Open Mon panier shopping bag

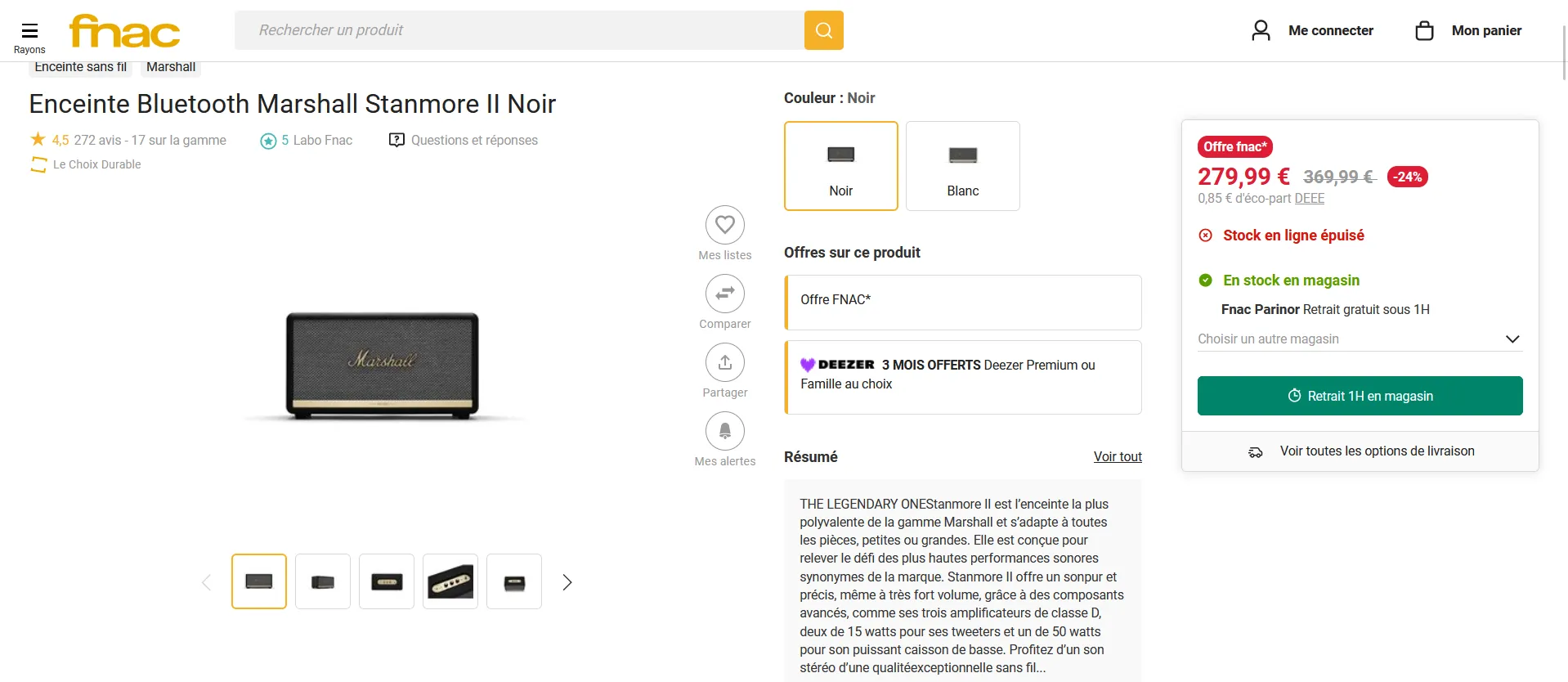point(1424,30)
